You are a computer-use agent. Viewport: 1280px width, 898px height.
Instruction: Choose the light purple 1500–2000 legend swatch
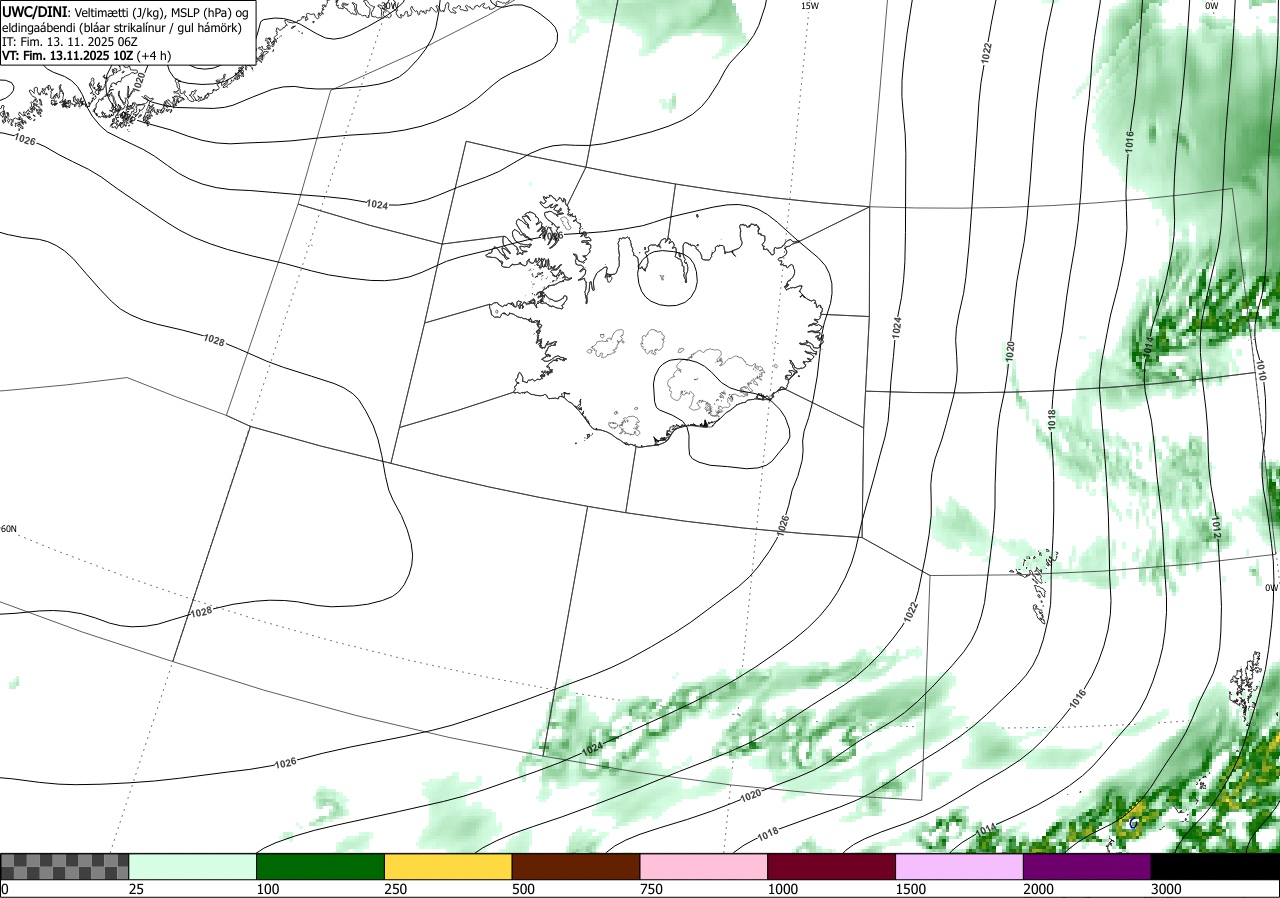pos(960,866)
